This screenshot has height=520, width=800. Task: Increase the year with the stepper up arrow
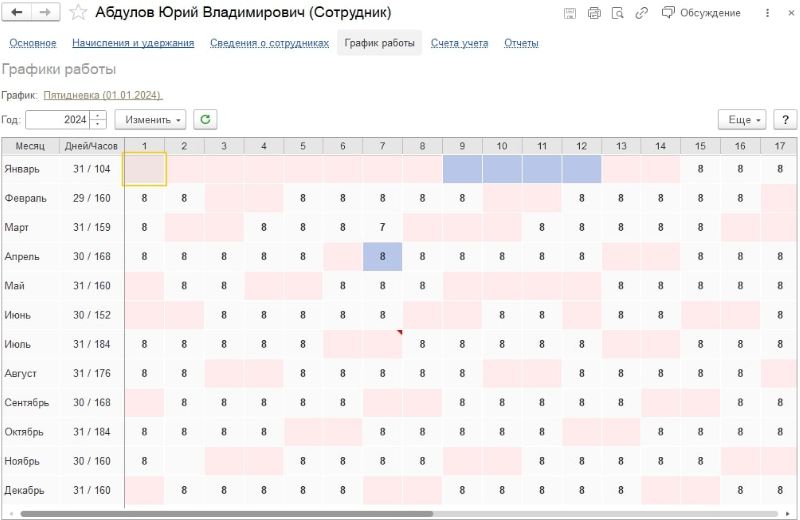[97, 115]
